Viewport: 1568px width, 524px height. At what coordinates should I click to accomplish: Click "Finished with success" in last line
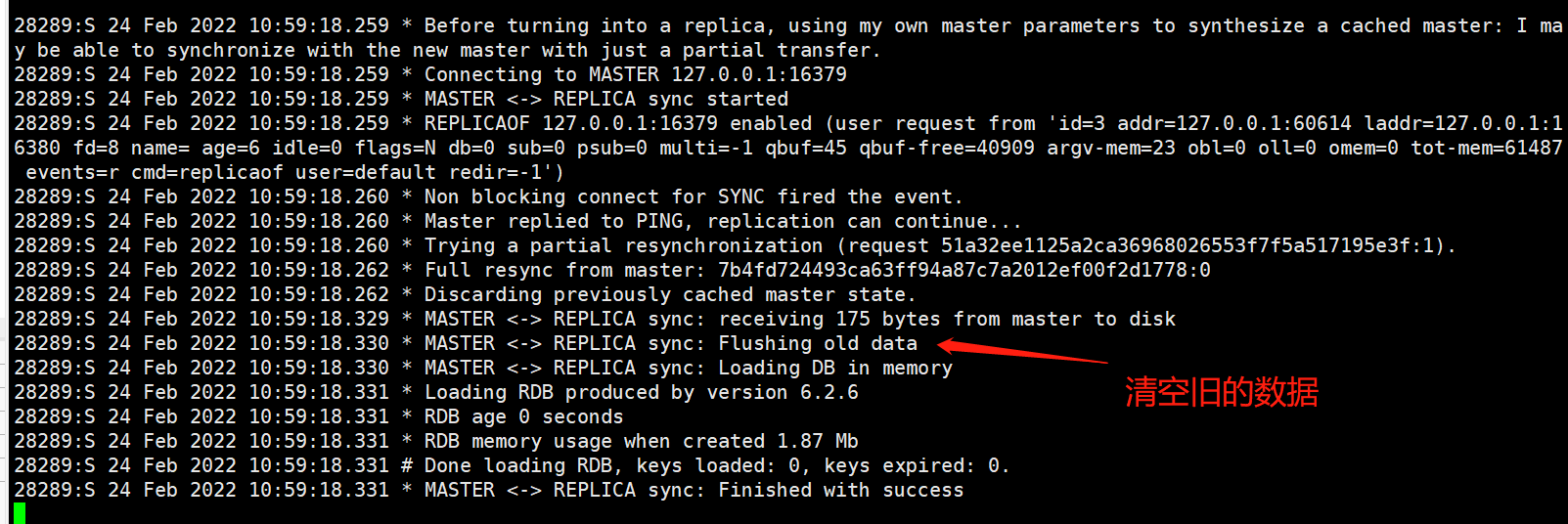[840, 490]
